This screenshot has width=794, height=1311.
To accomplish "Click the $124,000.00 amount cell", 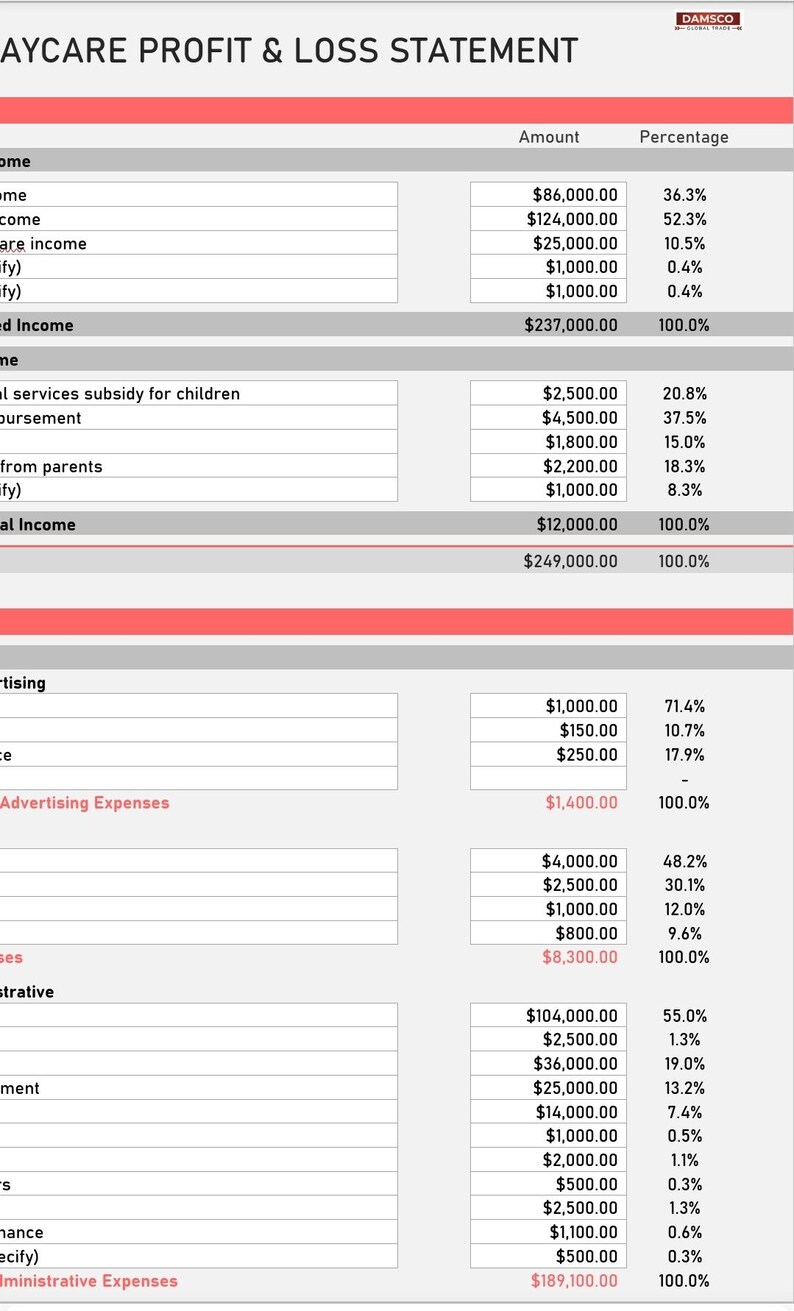I will (x=548, y=219).
